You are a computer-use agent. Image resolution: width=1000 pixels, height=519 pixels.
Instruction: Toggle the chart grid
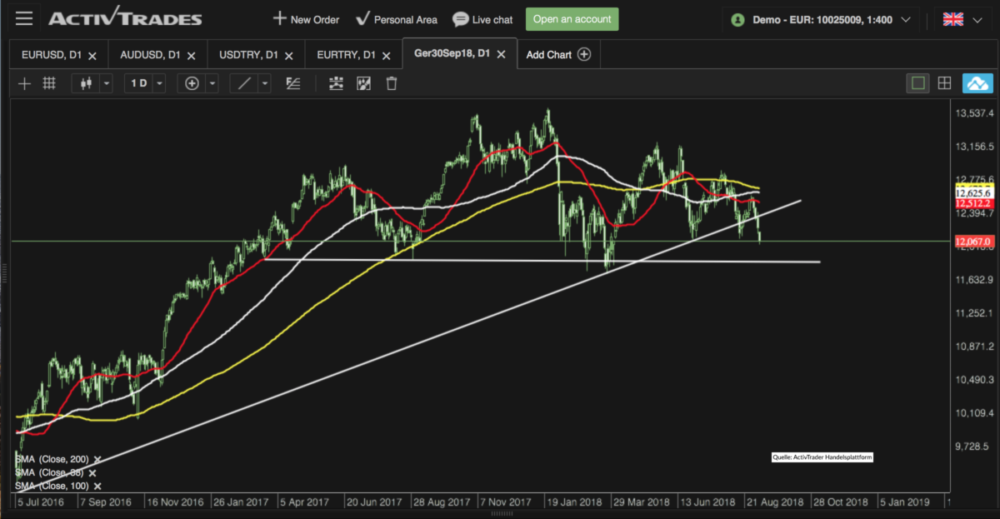tap(49, 84)
